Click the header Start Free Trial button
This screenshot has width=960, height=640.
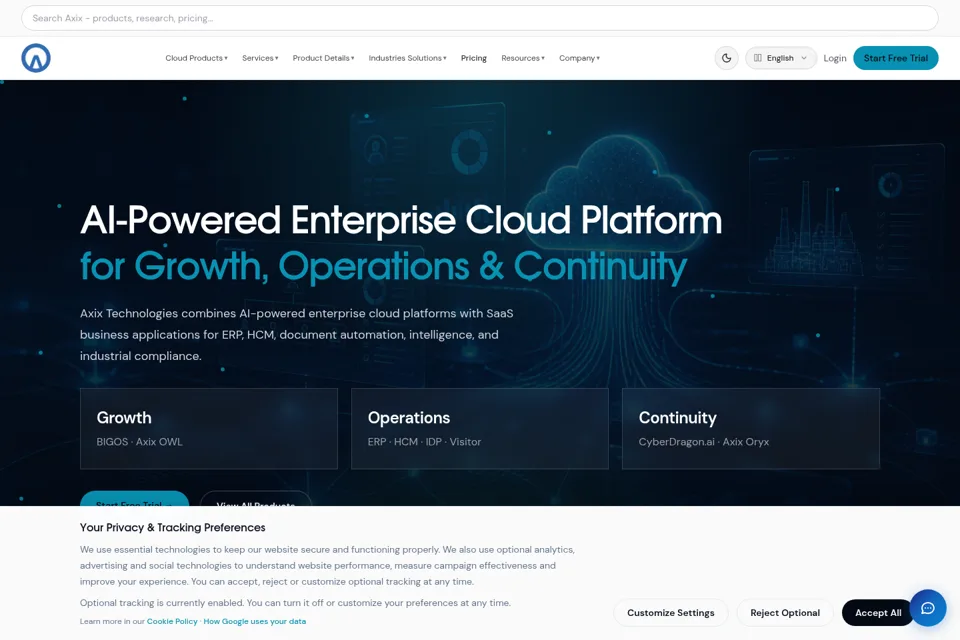(896, 58)
